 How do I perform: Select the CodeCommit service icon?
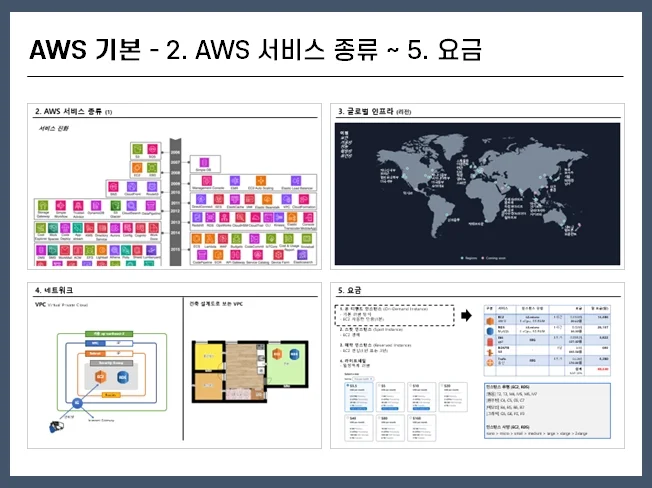click(254, 239)
